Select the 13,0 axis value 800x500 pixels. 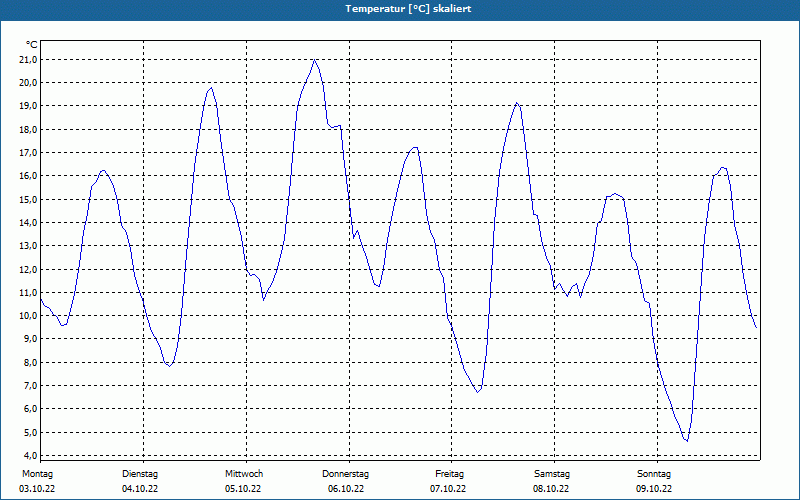[29, 245]
